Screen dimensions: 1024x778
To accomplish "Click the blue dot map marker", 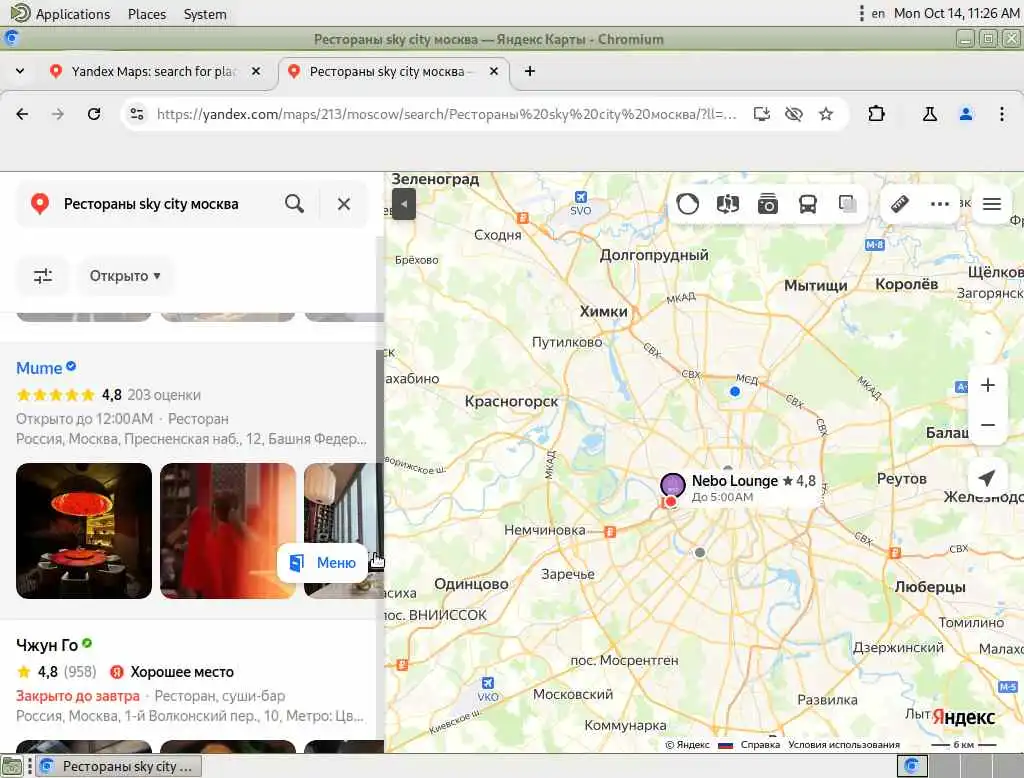I will pos(735,391).
